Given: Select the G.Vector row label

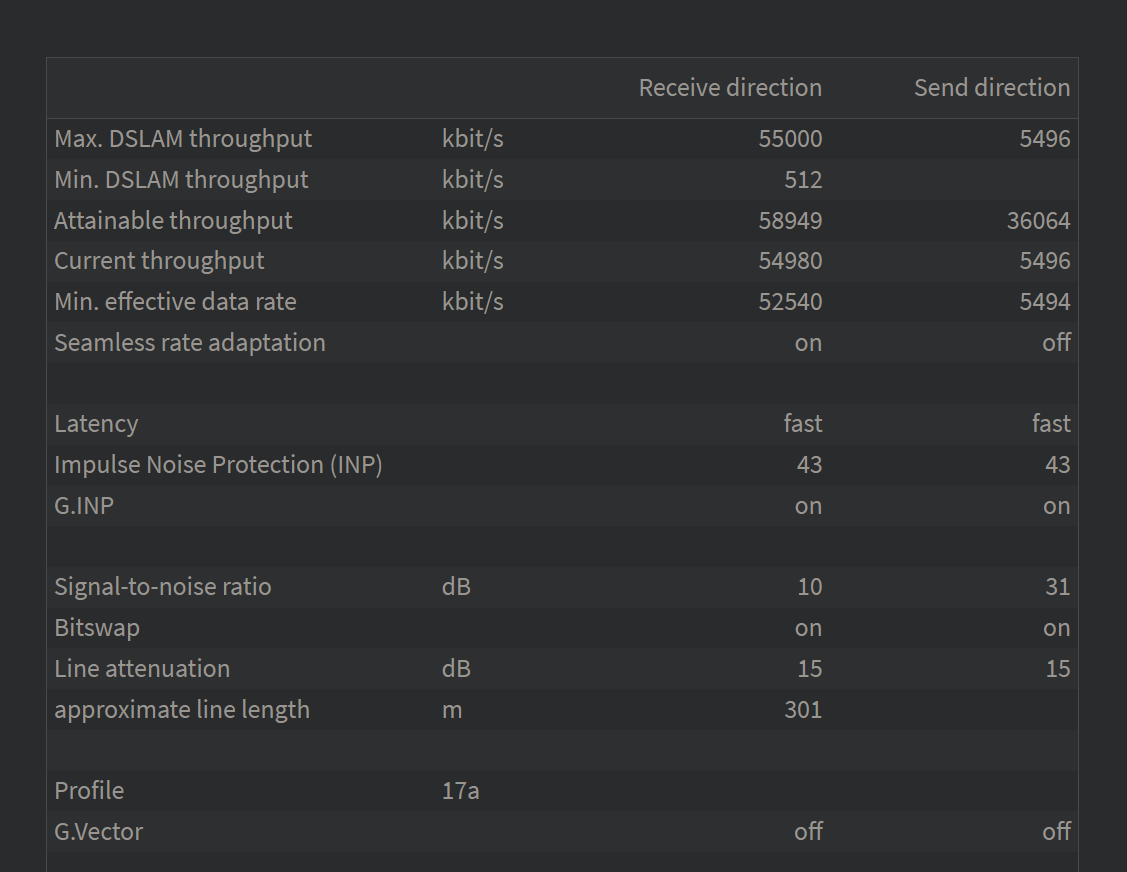Looking at the screenshot, I should (x=98, y=832).
